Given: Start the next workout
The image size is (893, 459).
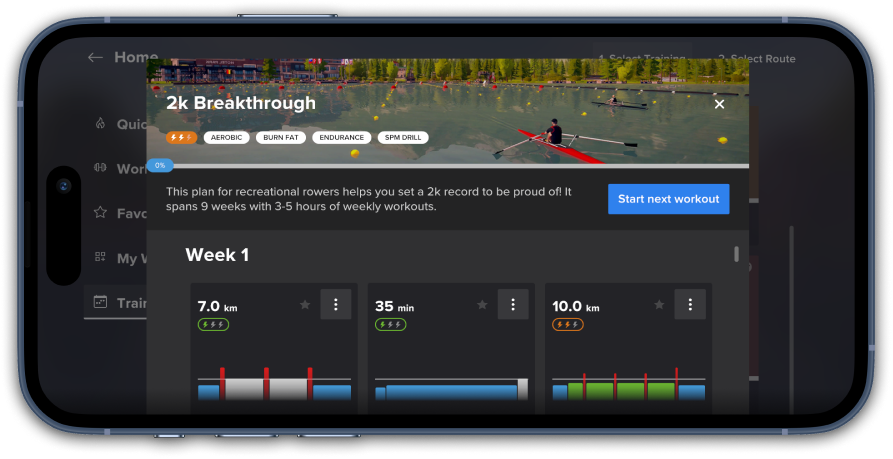Looking at the screenshot, I should pyautogui.click(x=669, y=199).
